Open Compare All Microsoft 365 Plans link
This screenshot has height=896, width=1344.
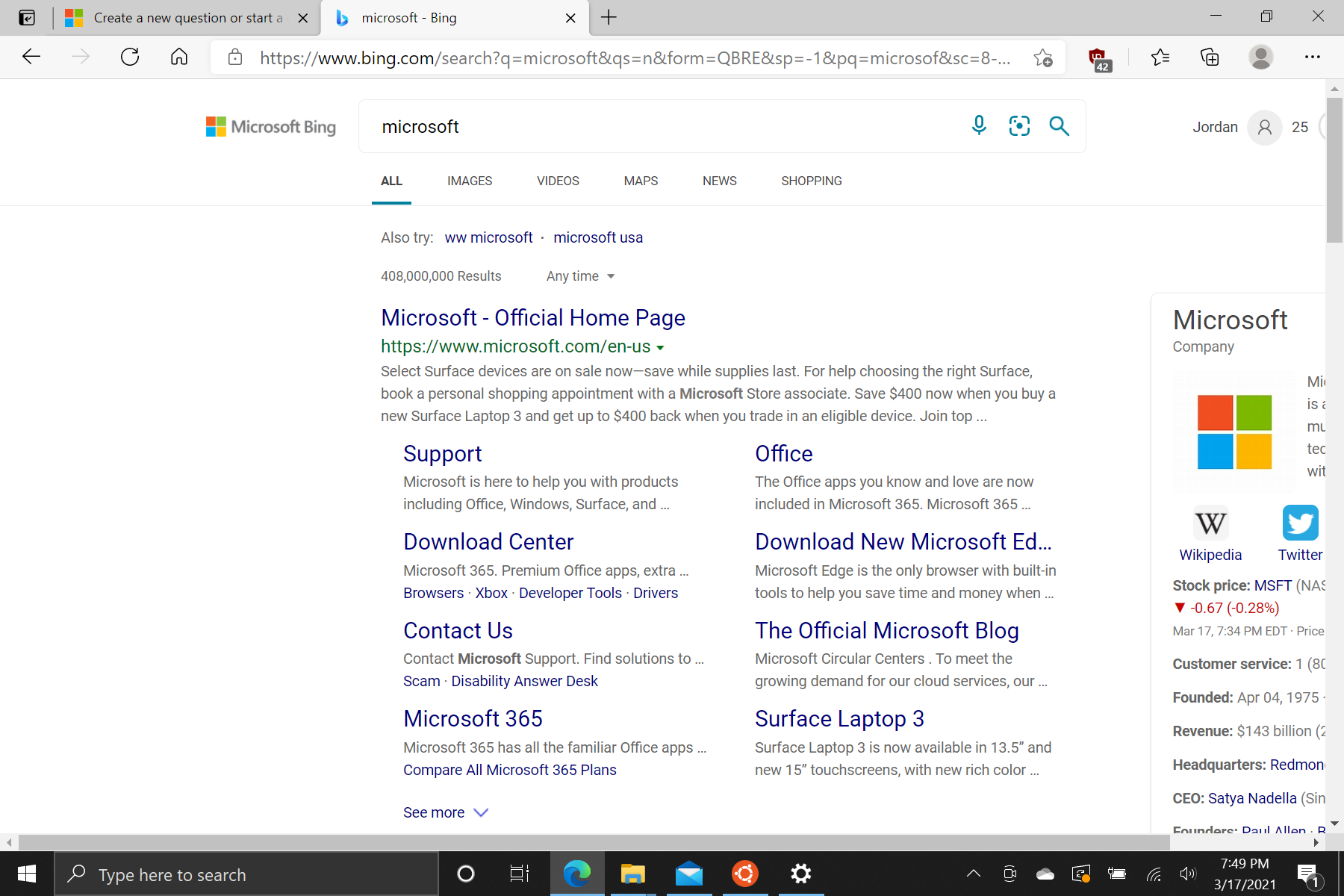click(510, 770)
